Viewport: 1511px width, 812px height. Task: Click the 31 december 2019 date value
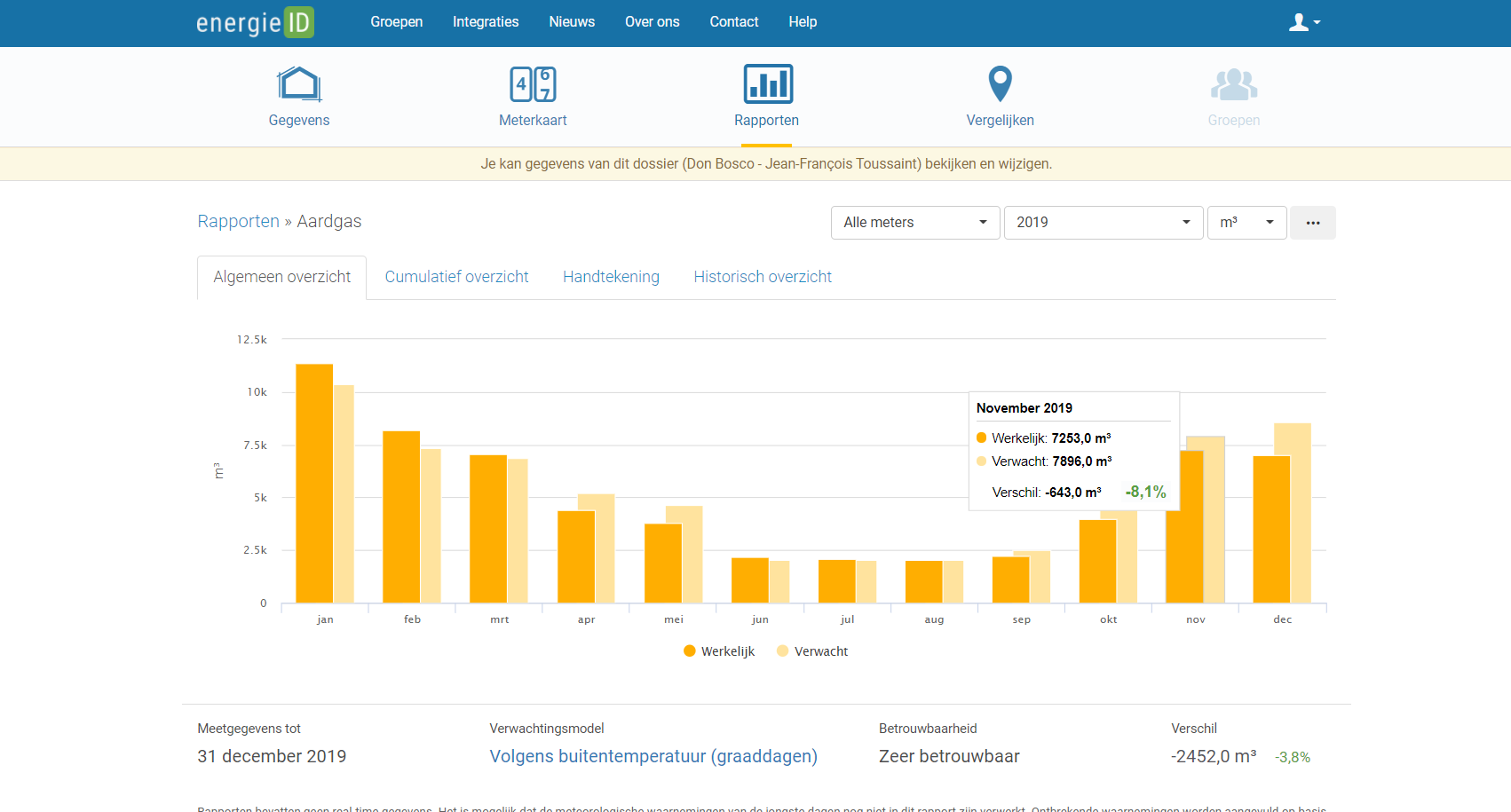click(272, 756)
